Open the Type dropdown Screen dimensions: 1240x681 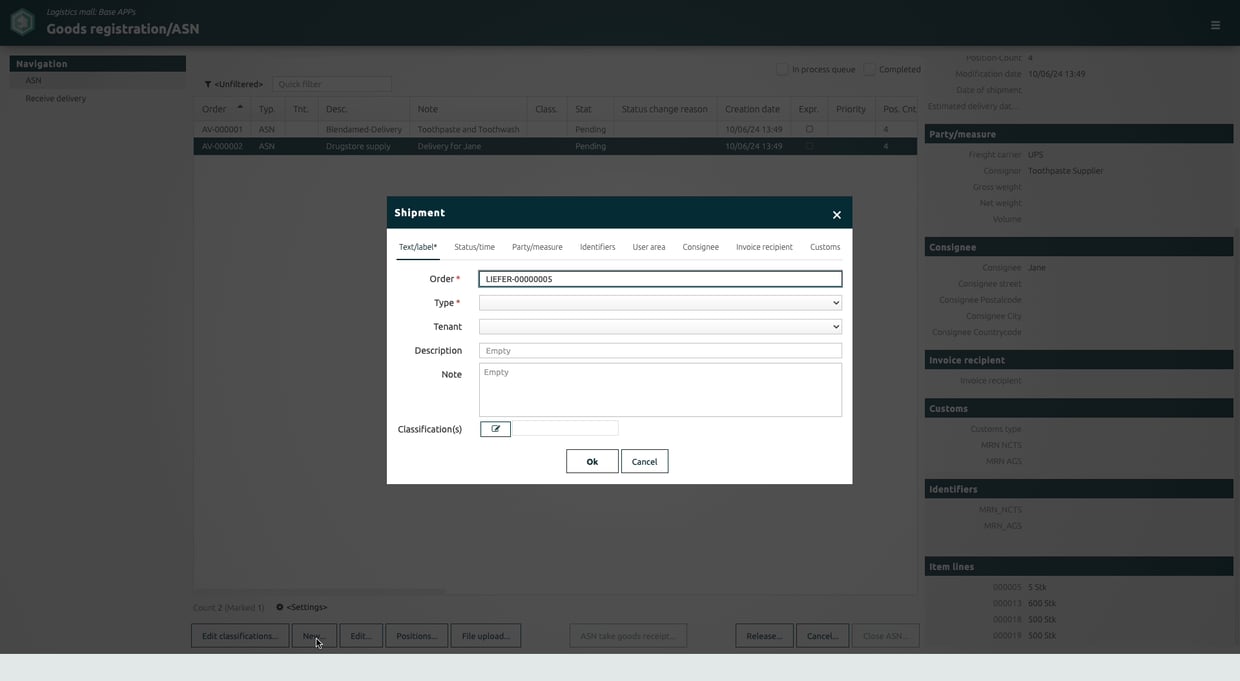pyautogui.click(x=660, y=302)
